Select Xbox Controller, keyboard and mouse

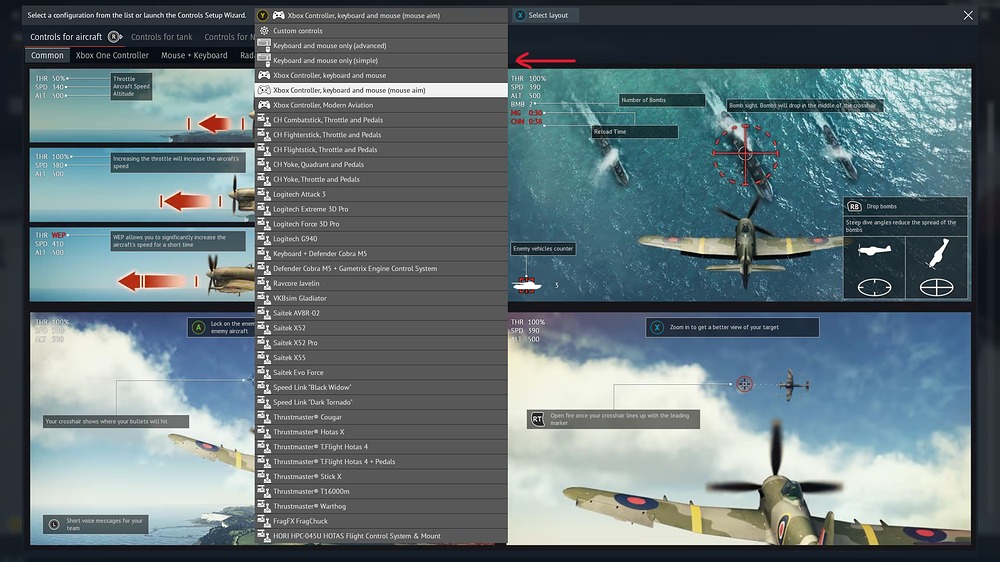381,75
